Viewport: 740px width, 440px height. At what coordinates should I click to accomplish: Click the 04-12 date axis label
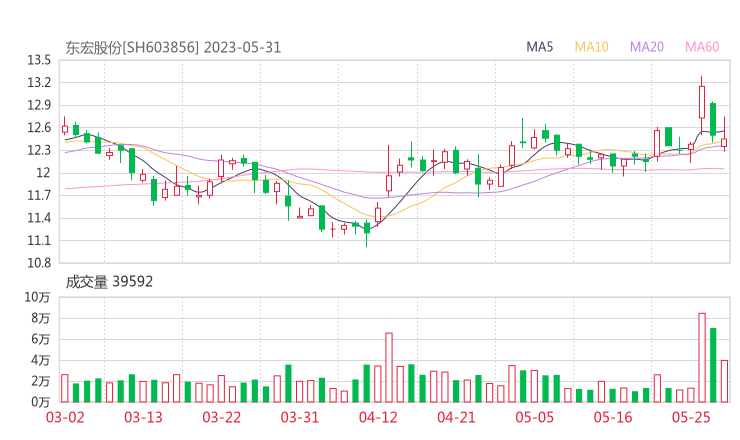[378, 417]
